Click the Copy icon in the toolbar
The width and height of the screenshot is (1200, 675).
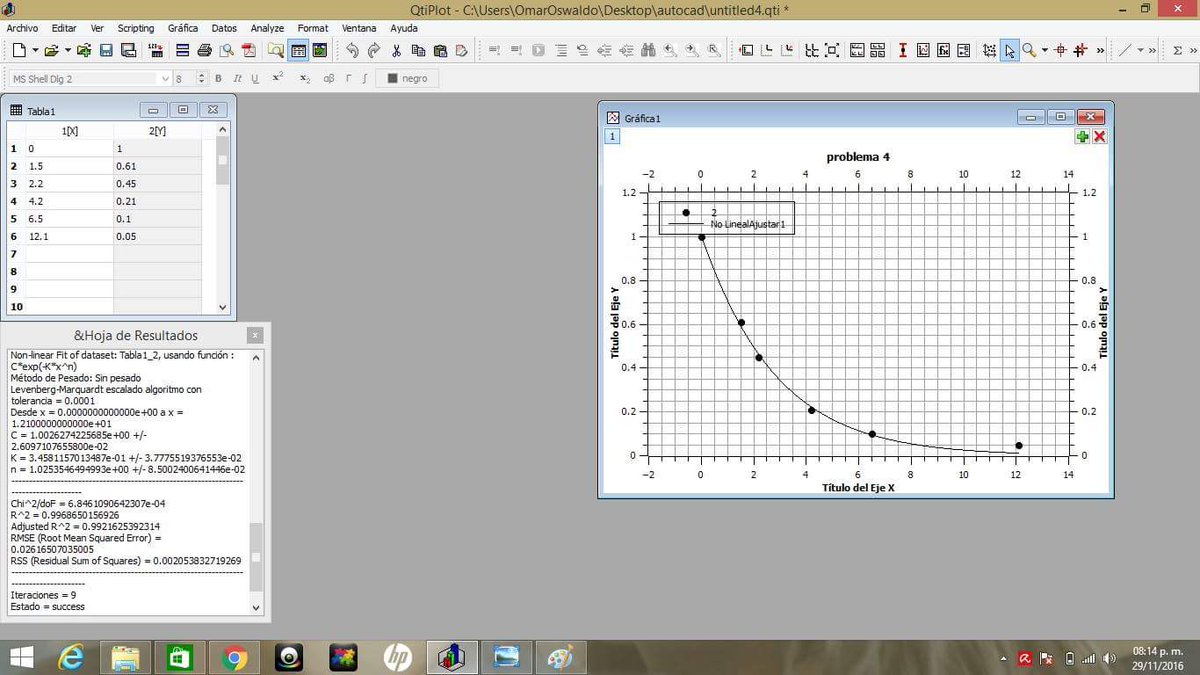tap(418, 50)
